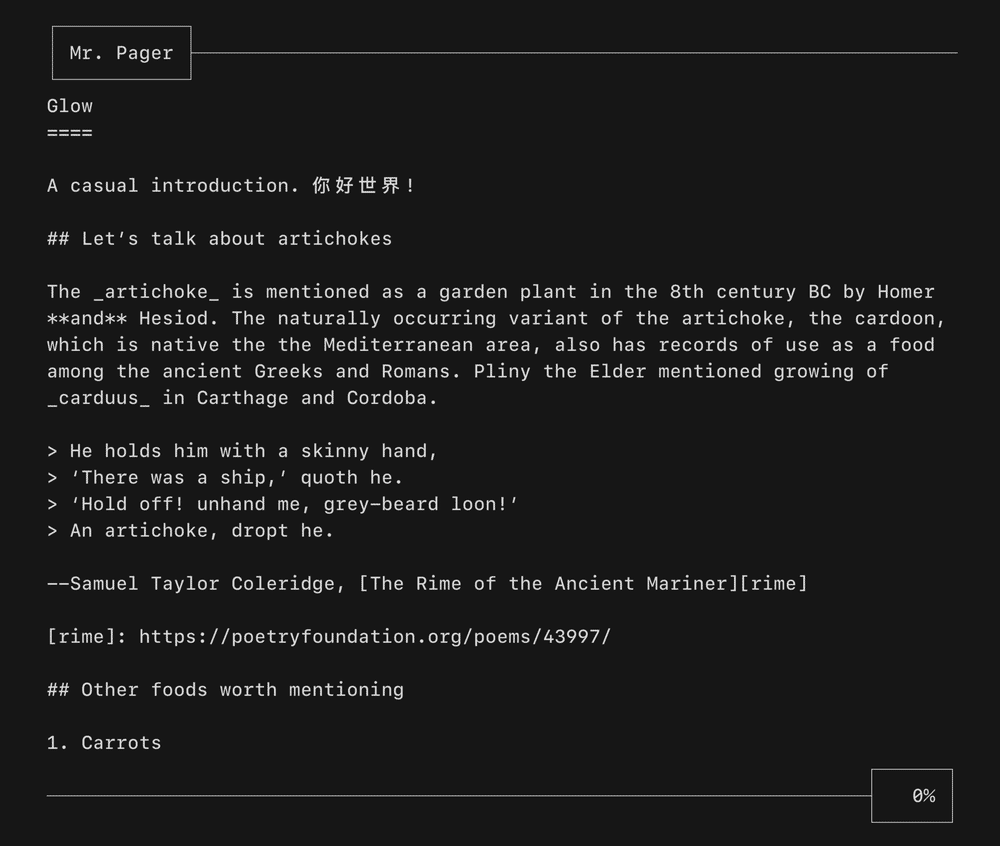
Task: Click the italic carduus term
Action: pyautogui.click(x=100, y=397)
